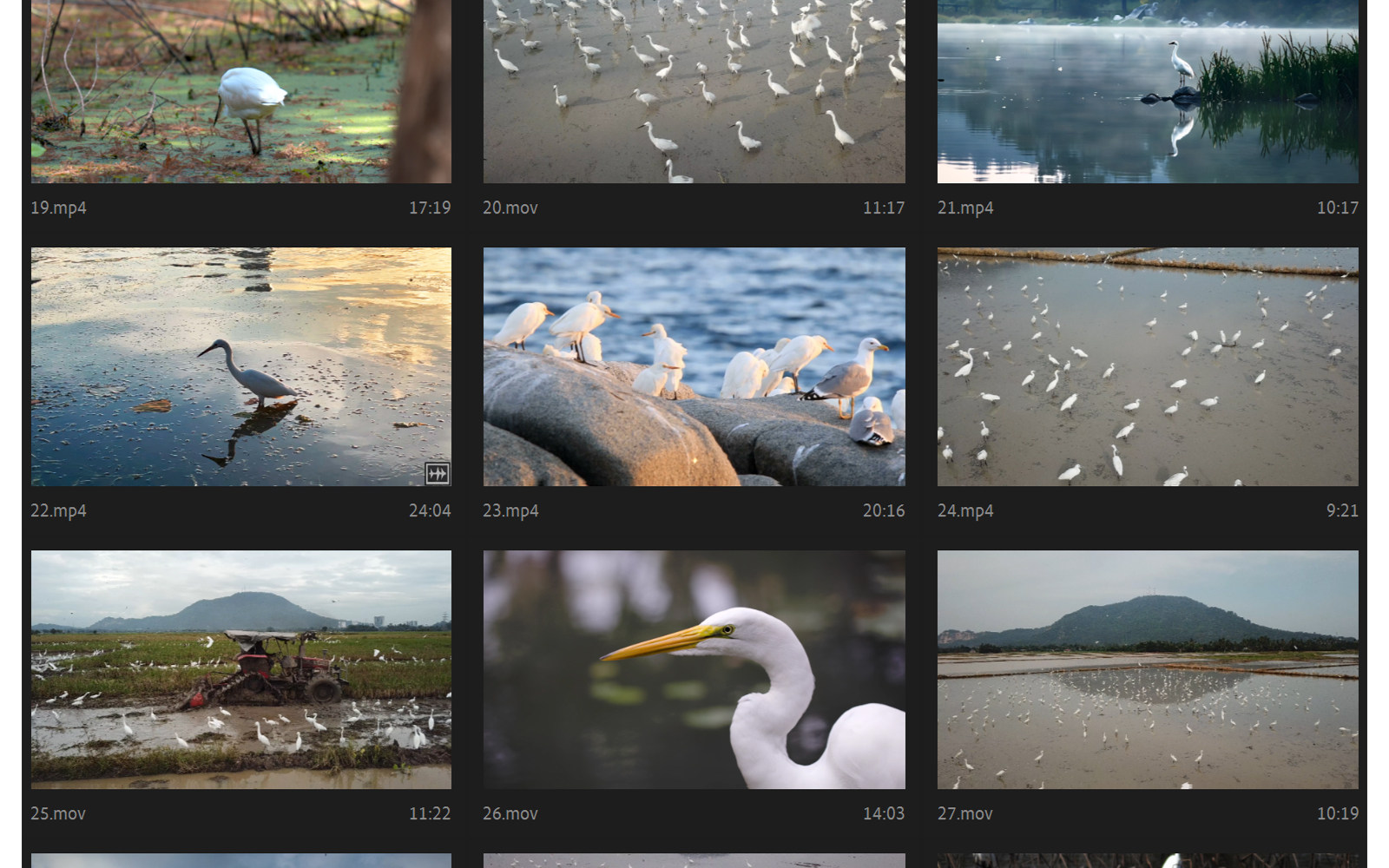Click the 10:17 duration of 21.mp4
1389x868 pixels.
(x=1338, y=208)
